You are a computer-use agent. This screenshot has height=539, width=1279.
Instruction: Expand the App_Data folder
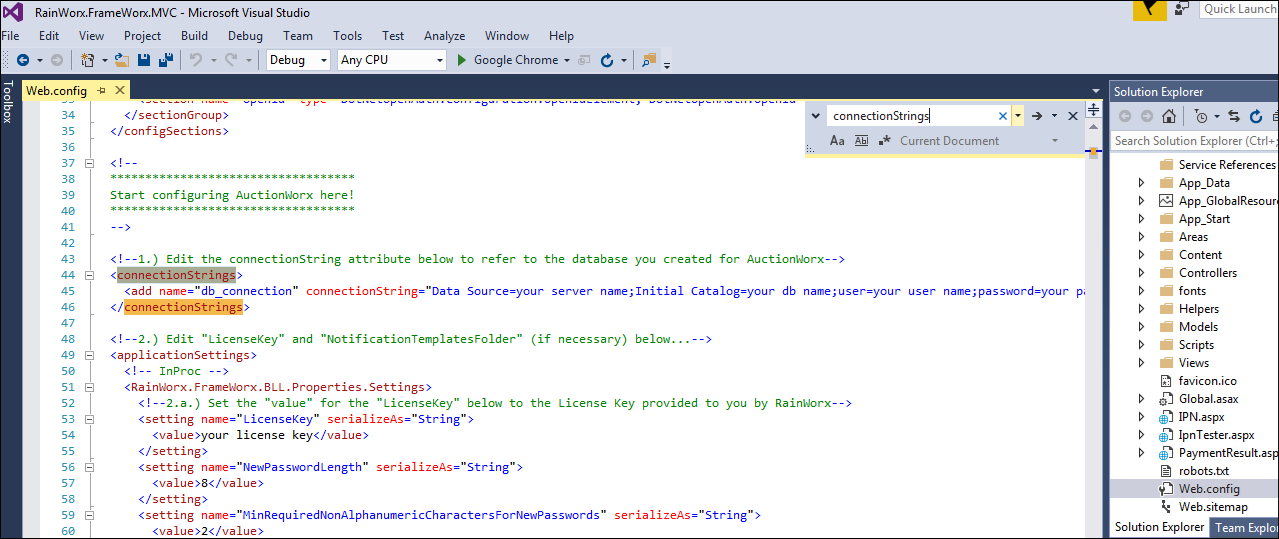point(1142,183)
